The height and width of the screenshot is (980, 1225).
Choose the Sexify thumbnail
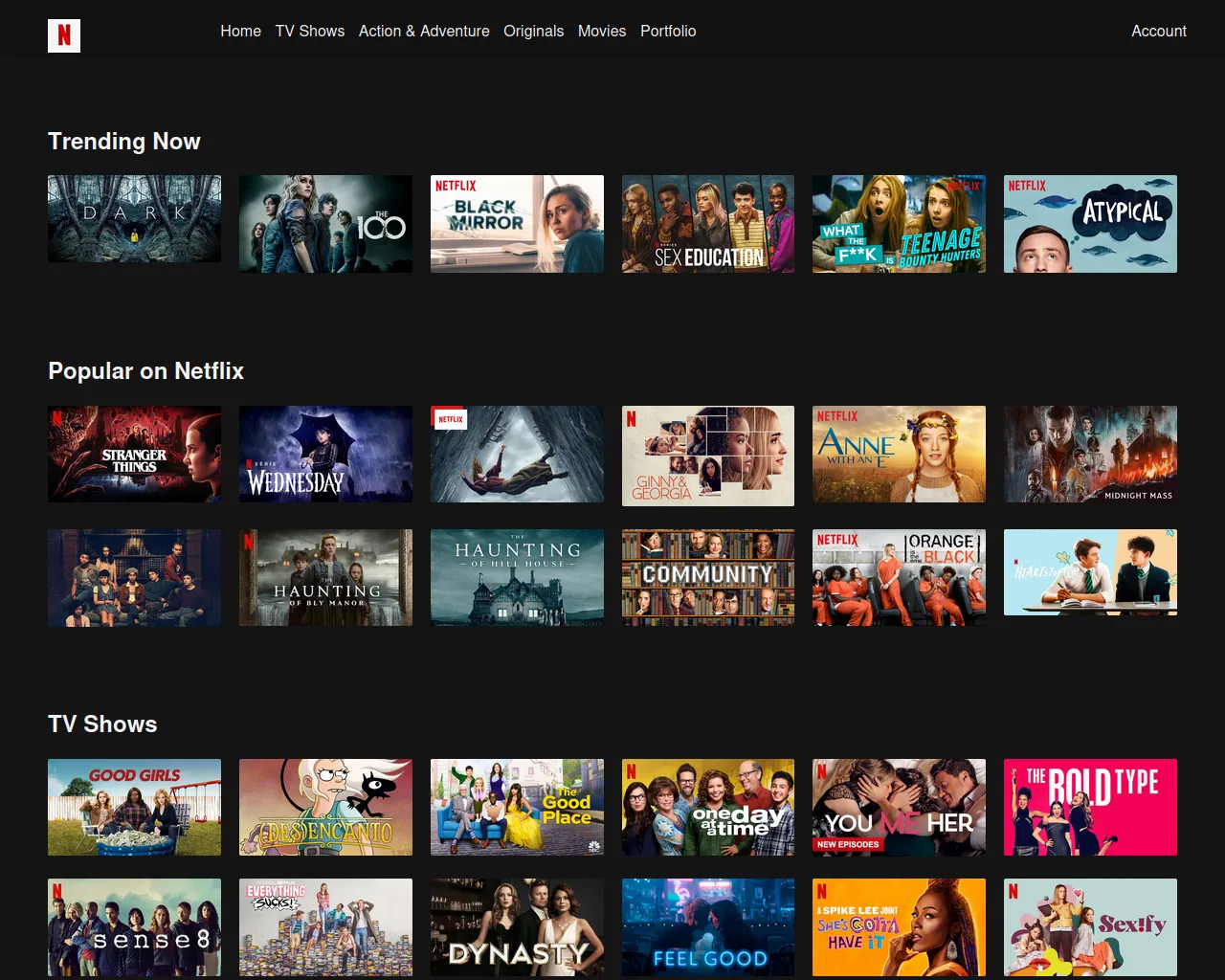tap(1090, 927)
